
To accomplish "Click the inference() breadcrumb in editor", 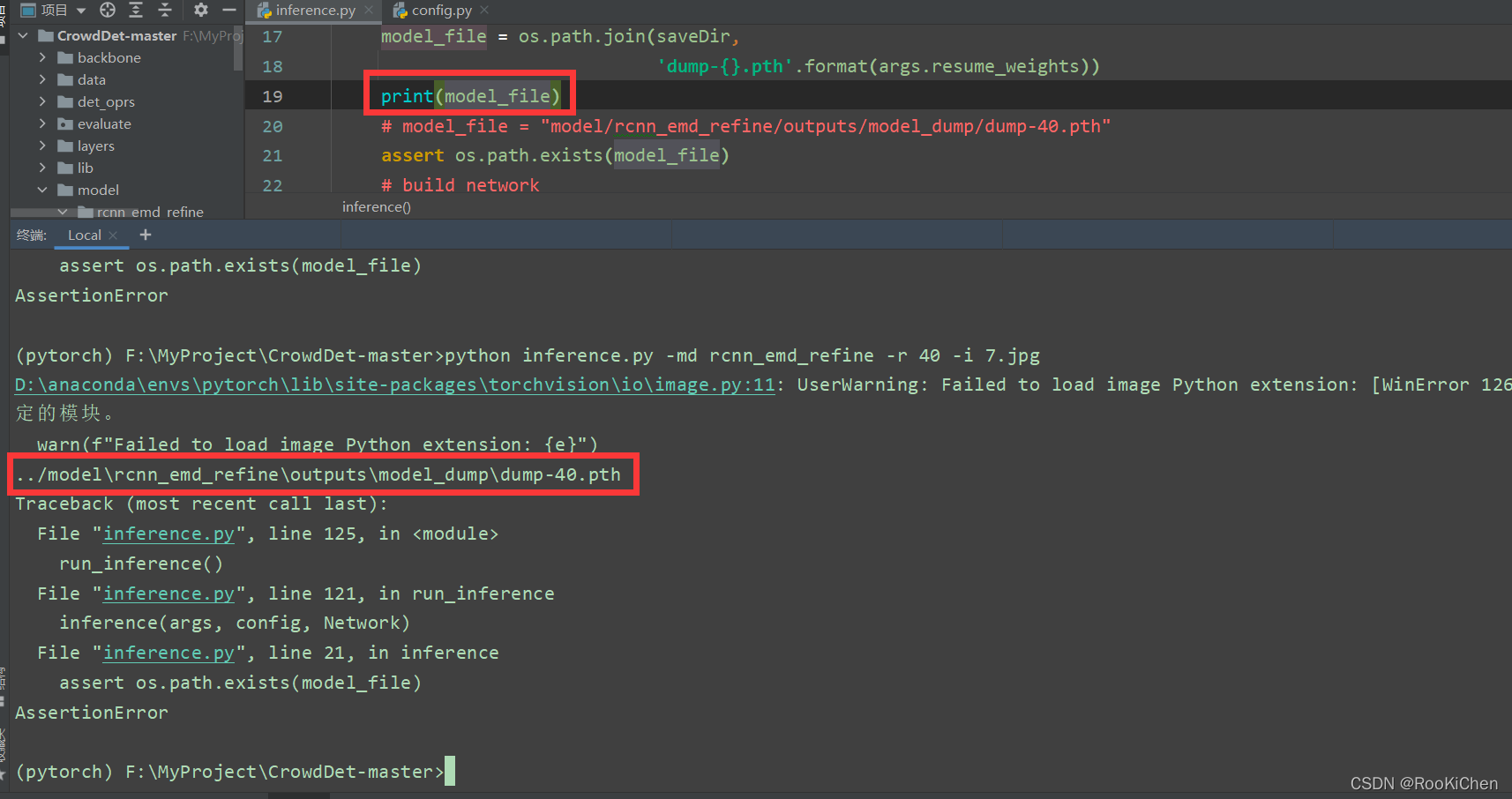I will point(377,206).
